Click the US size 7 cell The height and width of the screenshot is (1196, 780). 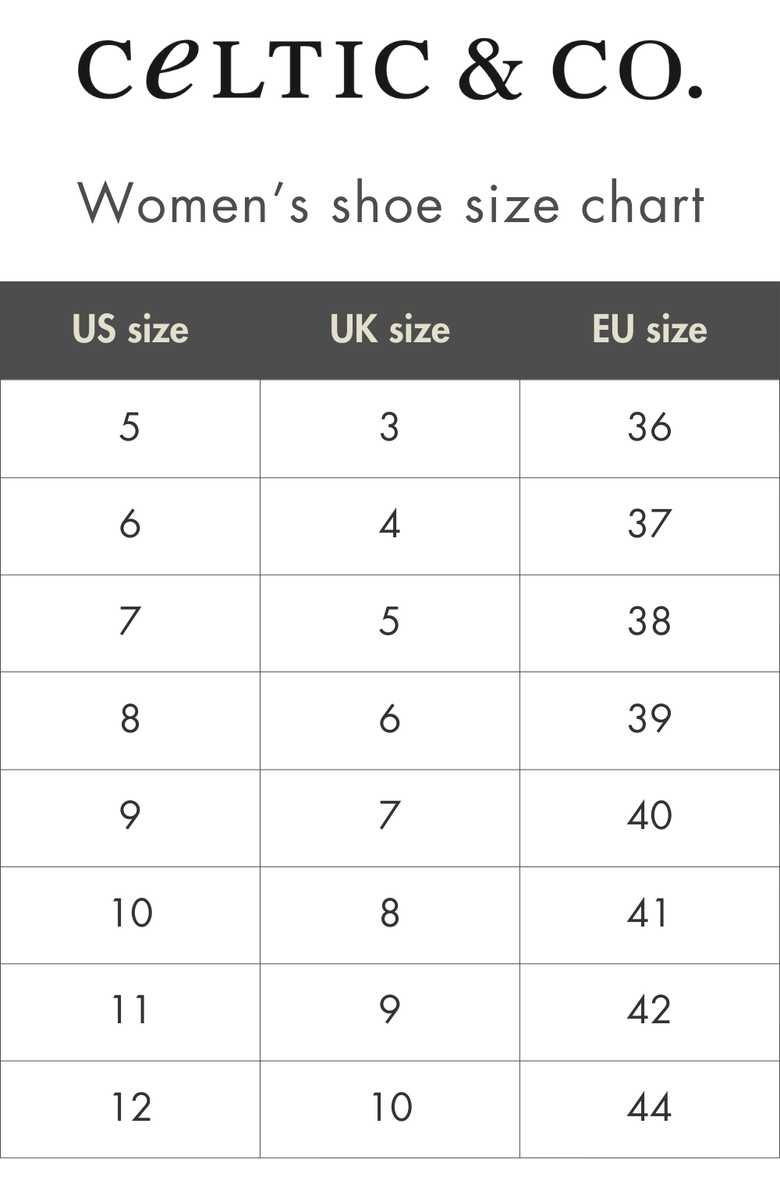[x=130, y=621]
